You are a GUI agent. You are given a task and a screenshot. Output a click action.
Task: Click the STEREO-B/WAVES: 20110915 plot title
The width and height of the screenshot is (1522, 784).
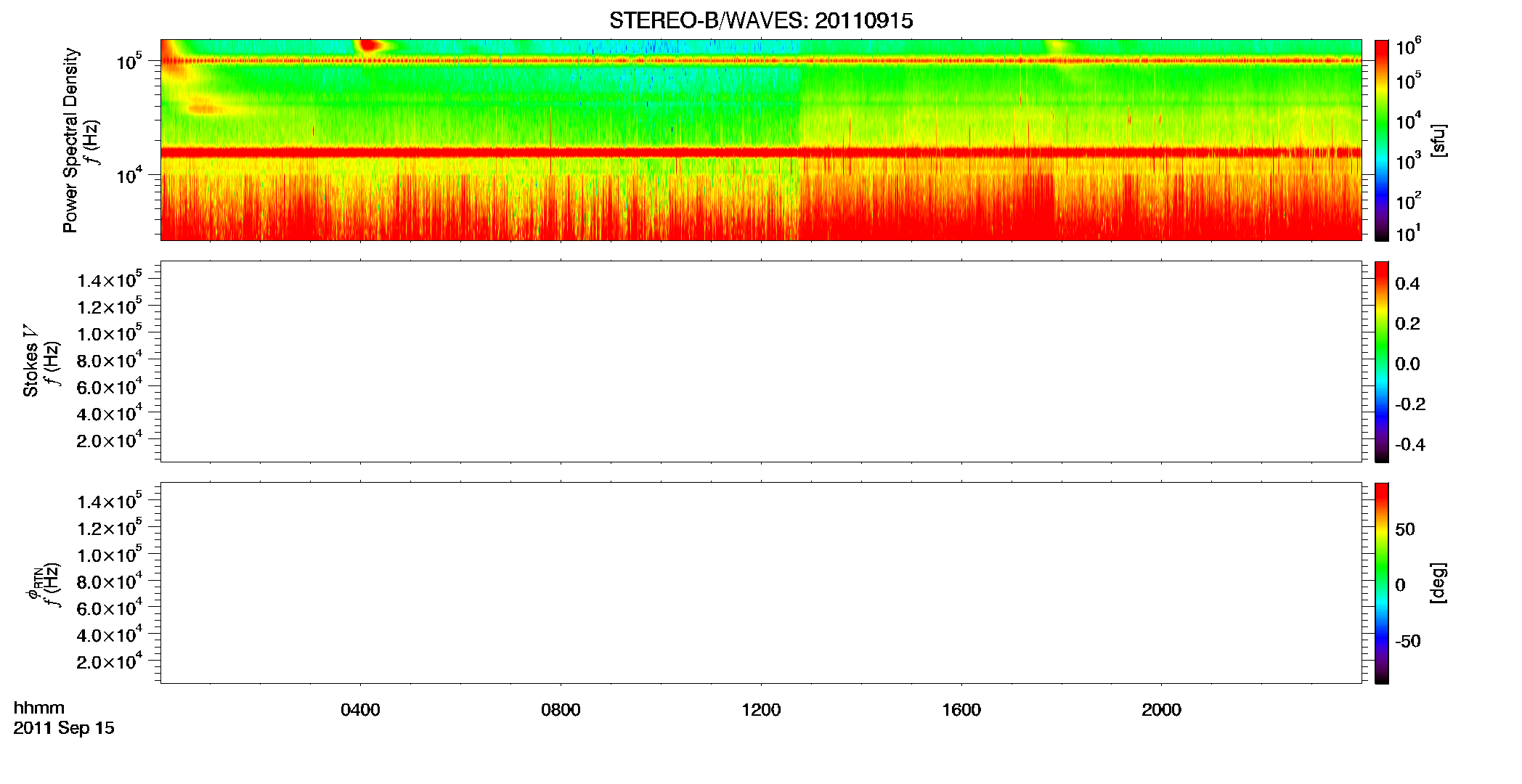761,20
